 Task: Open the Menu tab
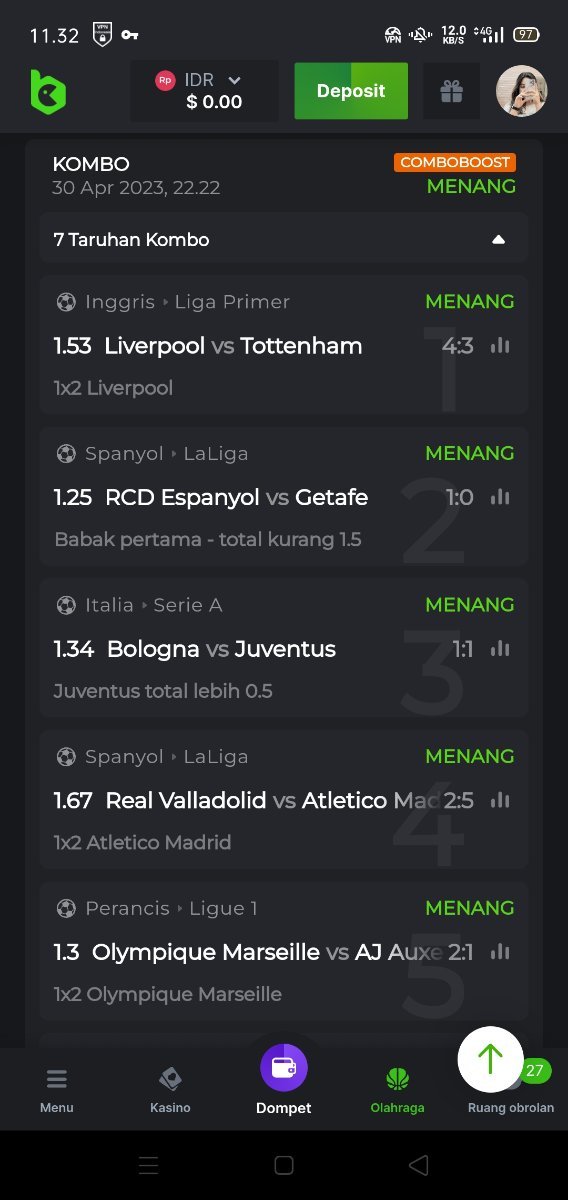pyautogui.click(x=57, y=1091)
